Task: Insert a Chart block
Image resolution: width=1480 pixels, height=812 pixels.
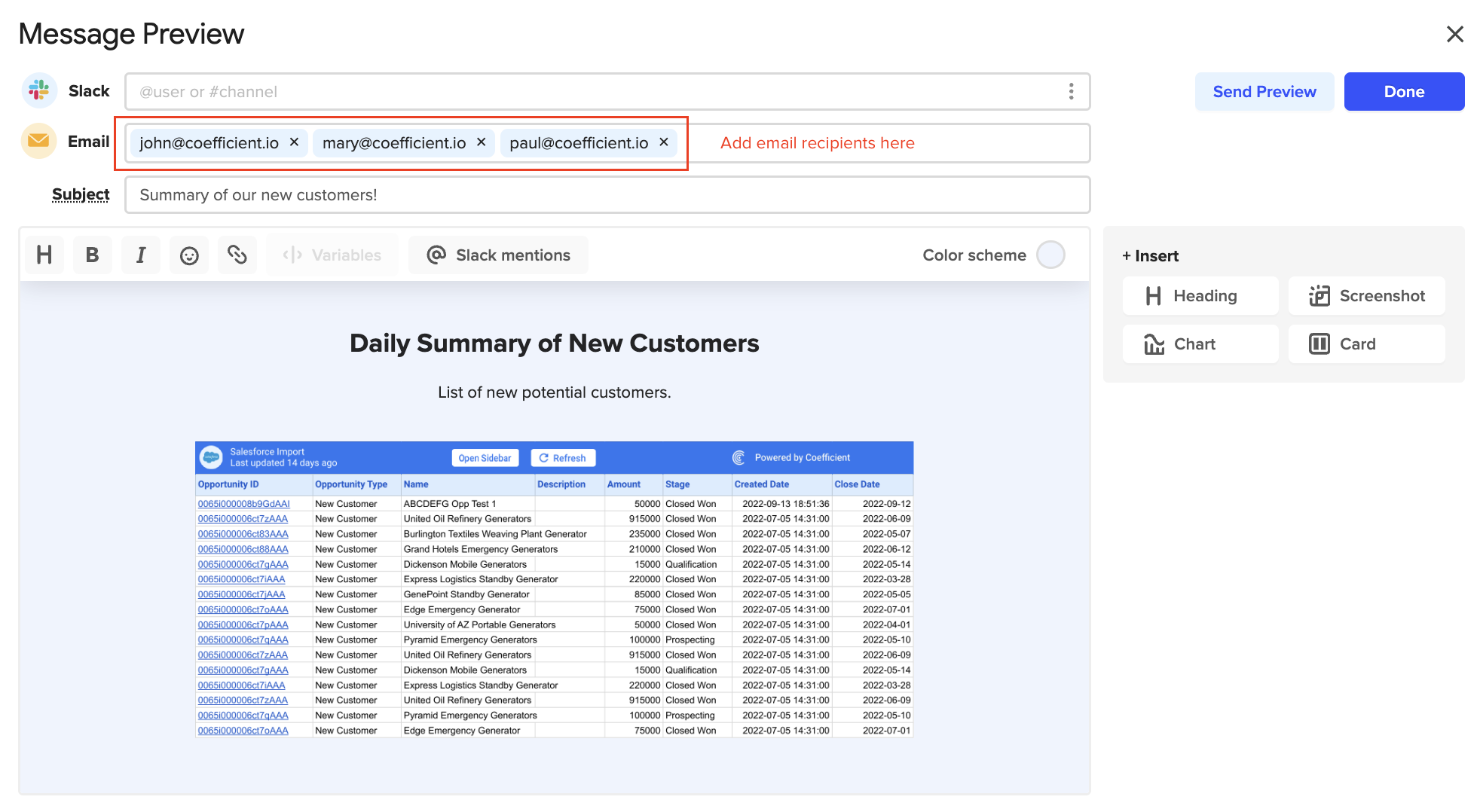Action: click(1200, 344)
